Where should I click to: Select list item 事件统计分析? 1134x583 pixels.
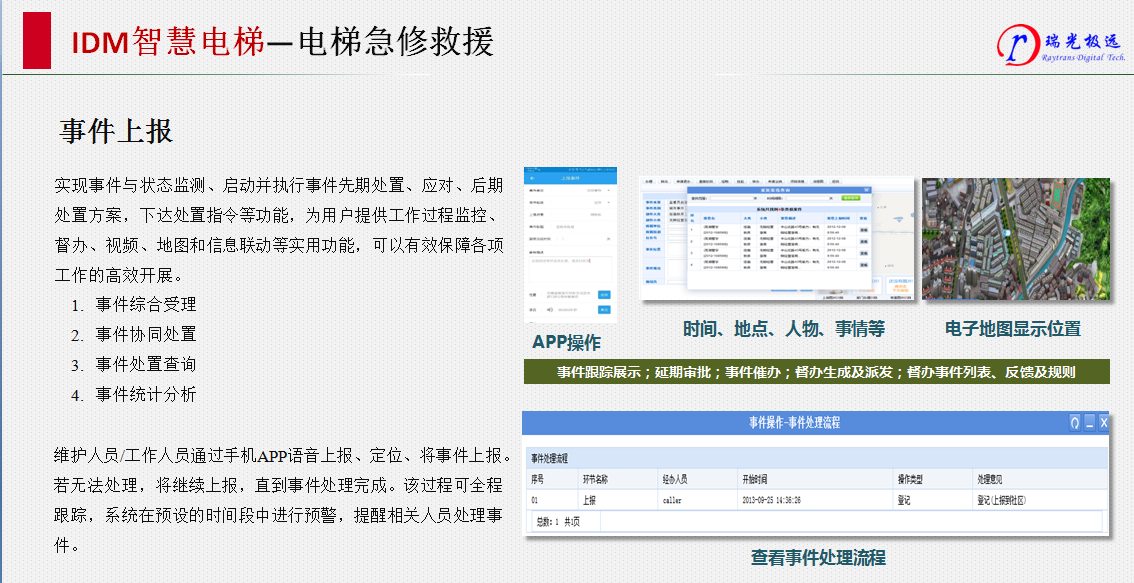146,394
